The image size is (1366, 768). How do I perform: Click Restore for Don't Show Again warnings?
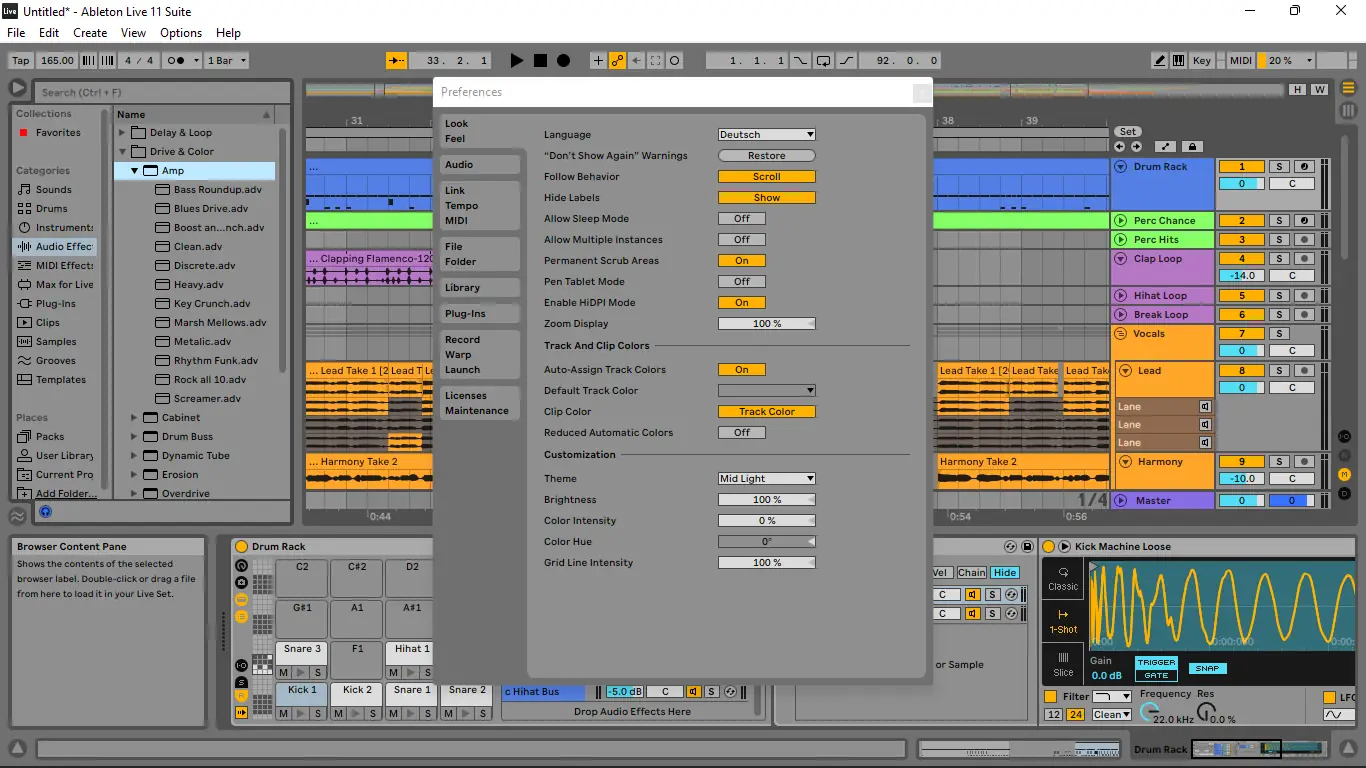click(x=767, y=156)
